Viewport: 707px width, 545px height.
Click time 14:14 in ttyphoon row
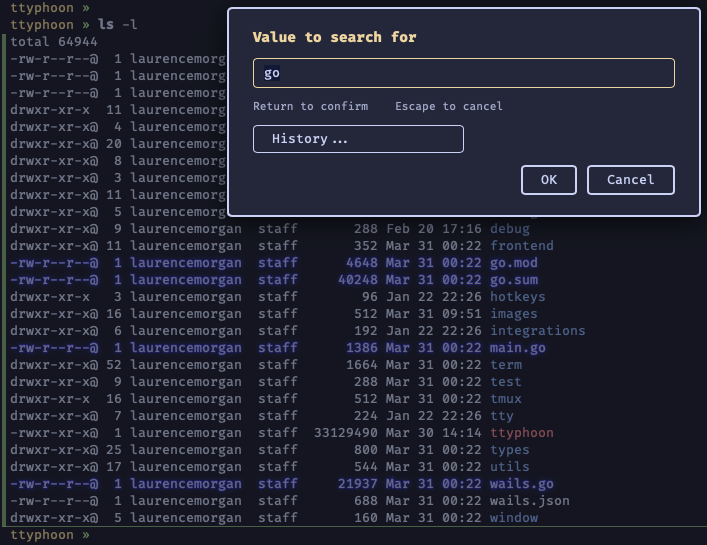click(x=462, y=433)
